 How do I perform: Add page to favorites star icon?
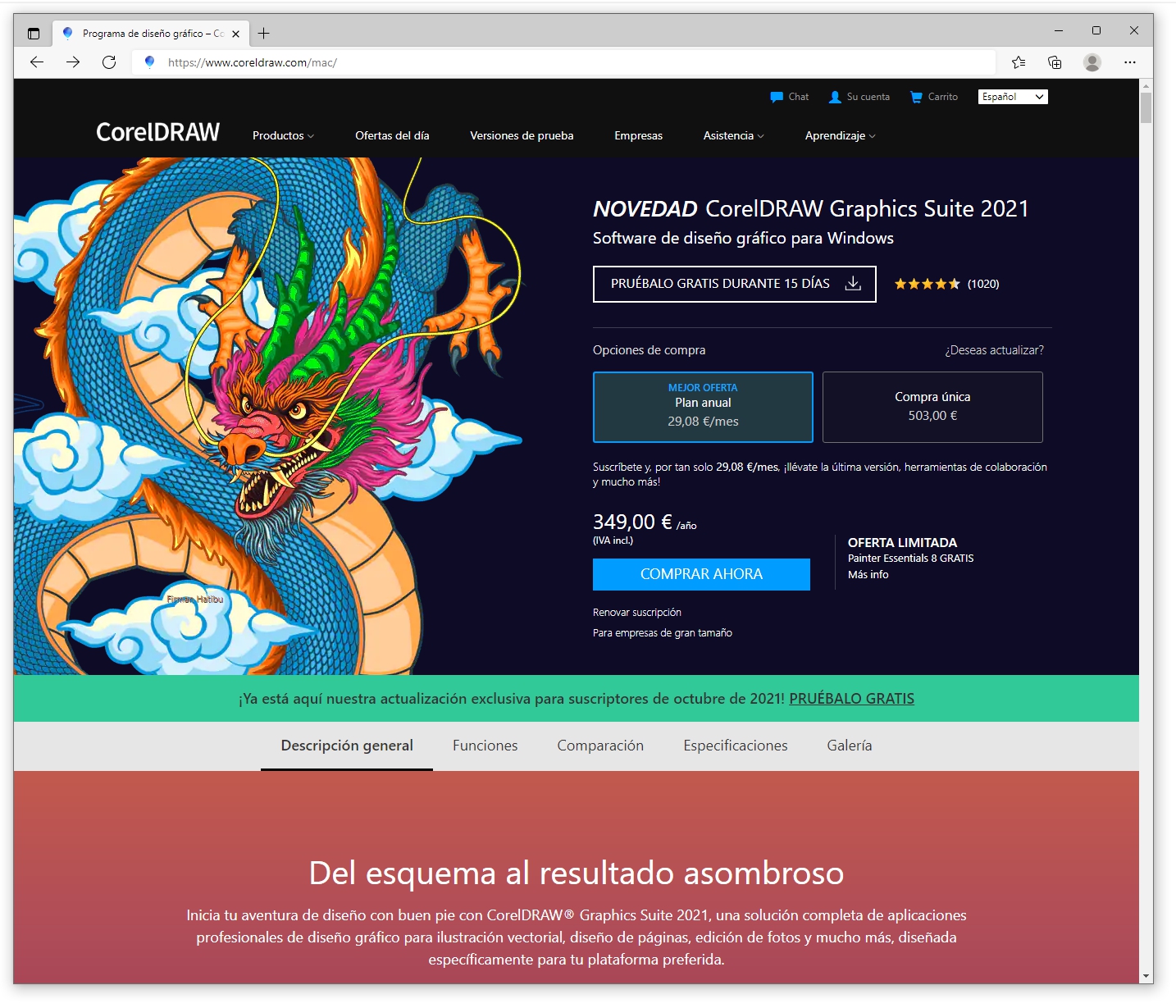click(1019, 62)
